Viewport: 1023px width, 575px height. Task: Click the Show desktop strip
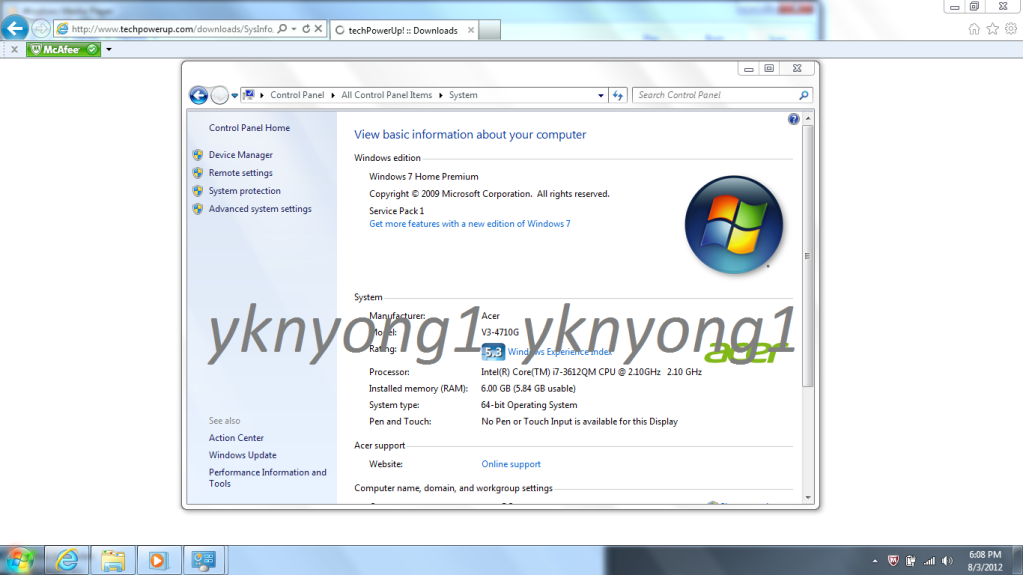[x=1017, y=561]
